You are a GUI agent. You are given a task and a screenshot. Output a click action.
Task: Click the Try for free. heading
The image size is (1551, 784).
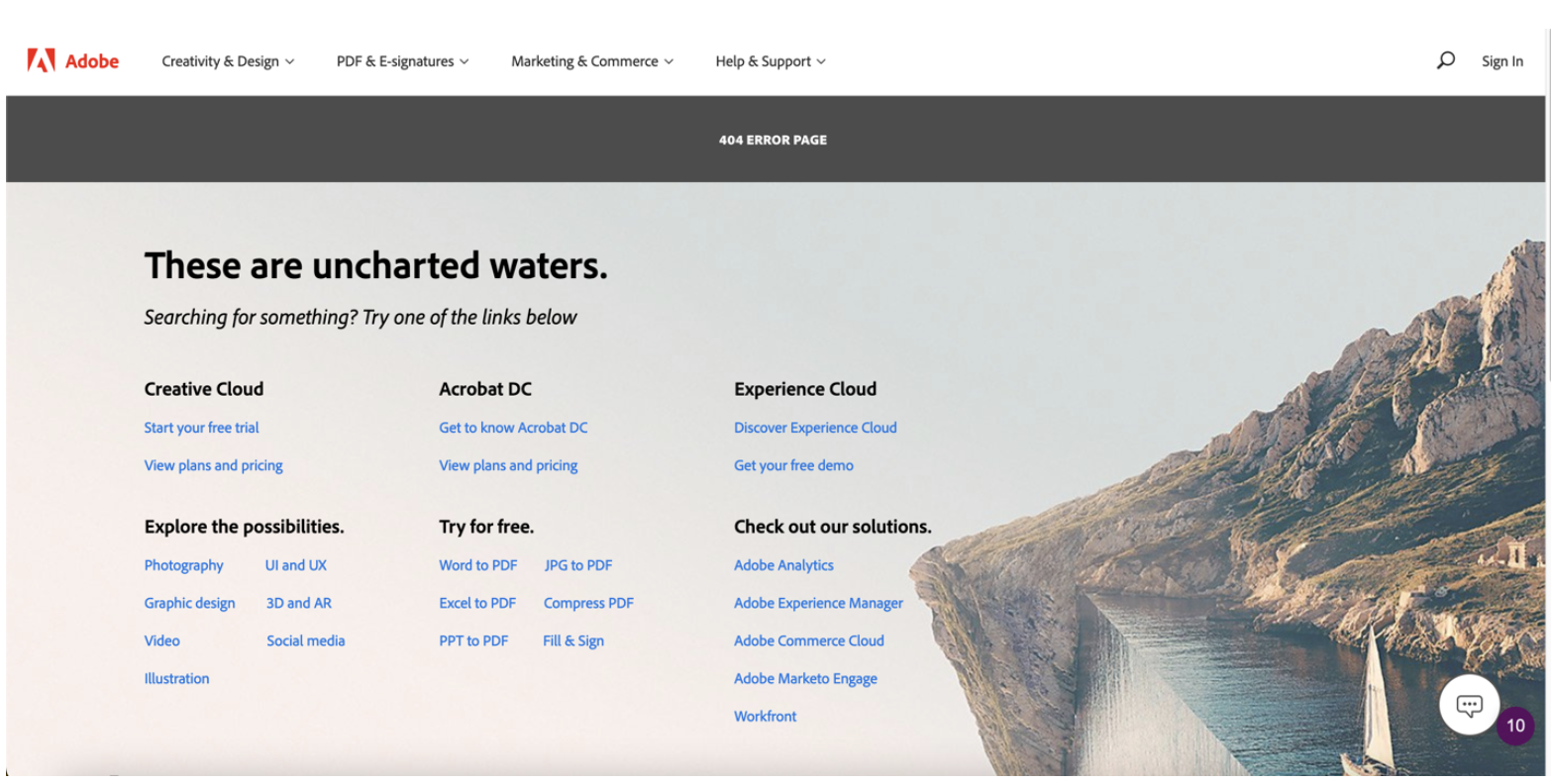pos(486,527)
